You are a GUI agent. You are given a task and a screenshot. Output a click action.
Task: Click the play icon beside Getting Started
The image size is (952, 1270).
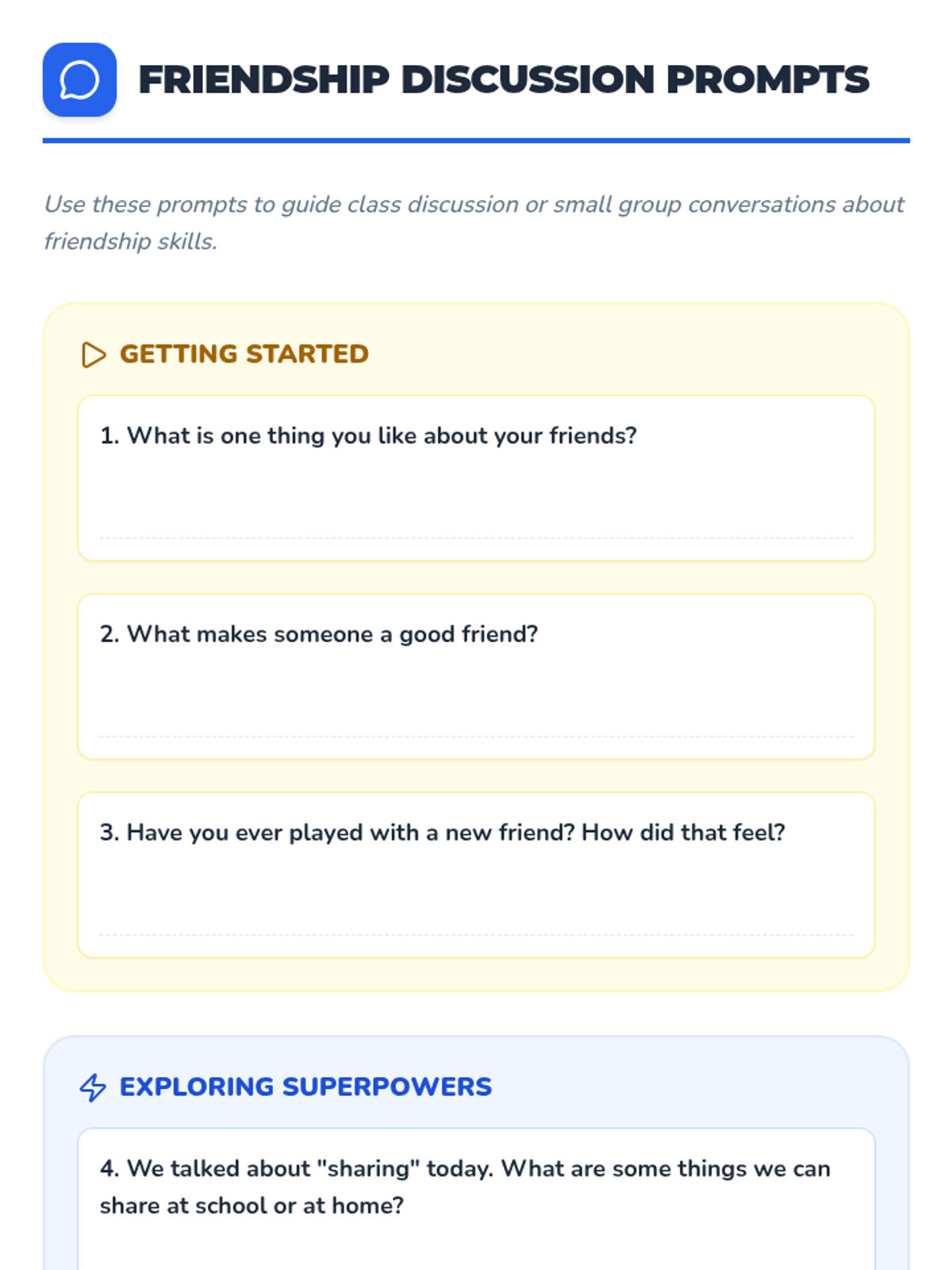tap(93, 355)
